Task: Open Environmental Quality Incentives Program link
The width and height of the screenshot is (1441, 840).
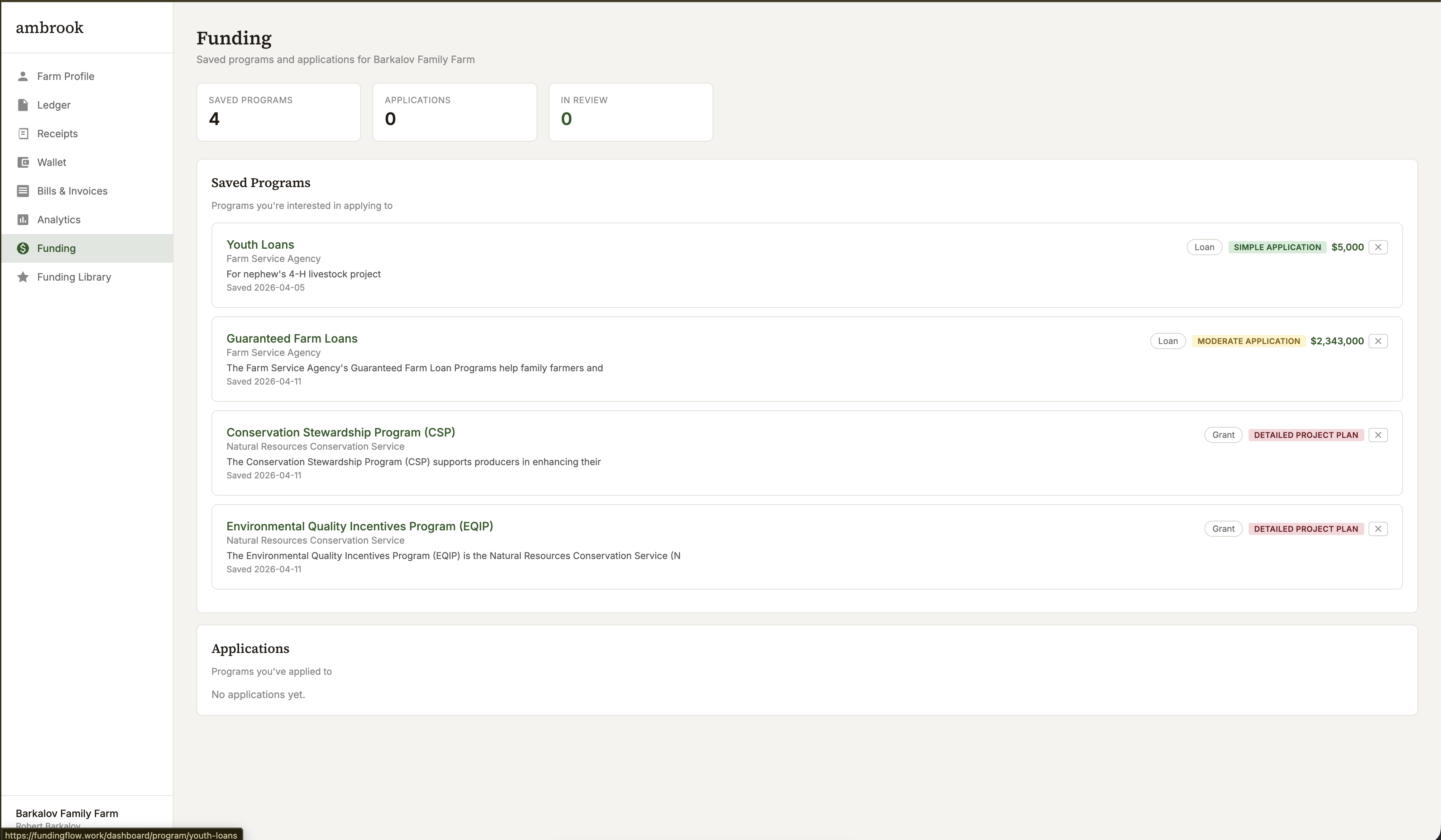Action: tap(359, 526)
